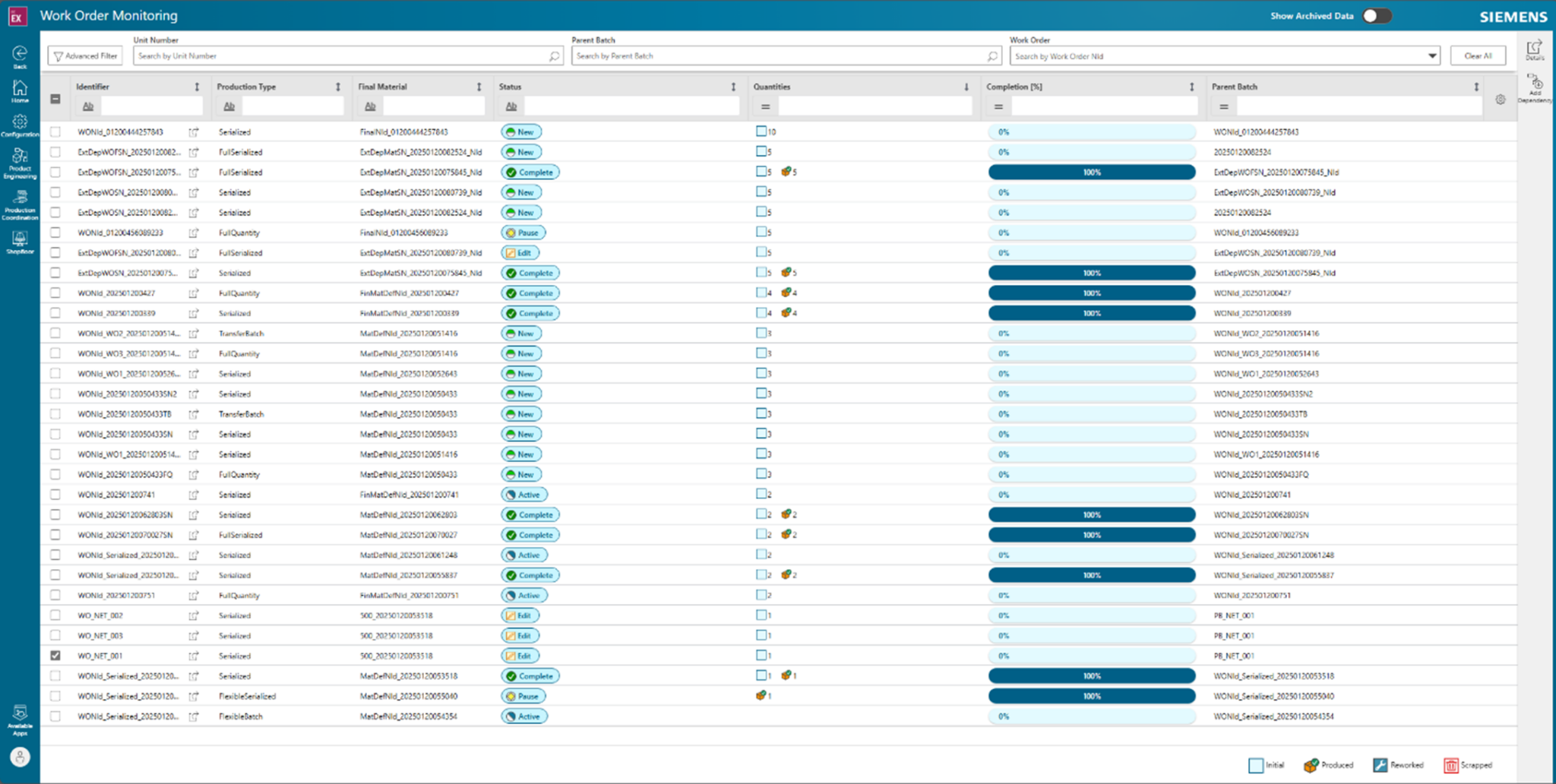
Task: Open the user profile icon at bottom left
Action: point(20,757)
